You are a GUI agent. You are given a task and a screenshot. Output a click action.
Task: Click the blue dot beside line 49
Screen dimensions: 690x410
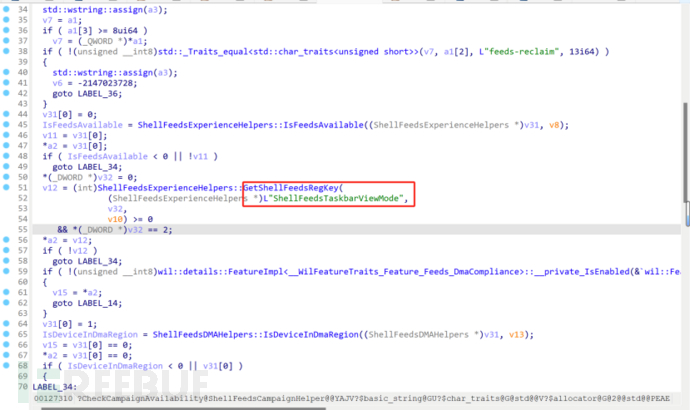point(6,166)
